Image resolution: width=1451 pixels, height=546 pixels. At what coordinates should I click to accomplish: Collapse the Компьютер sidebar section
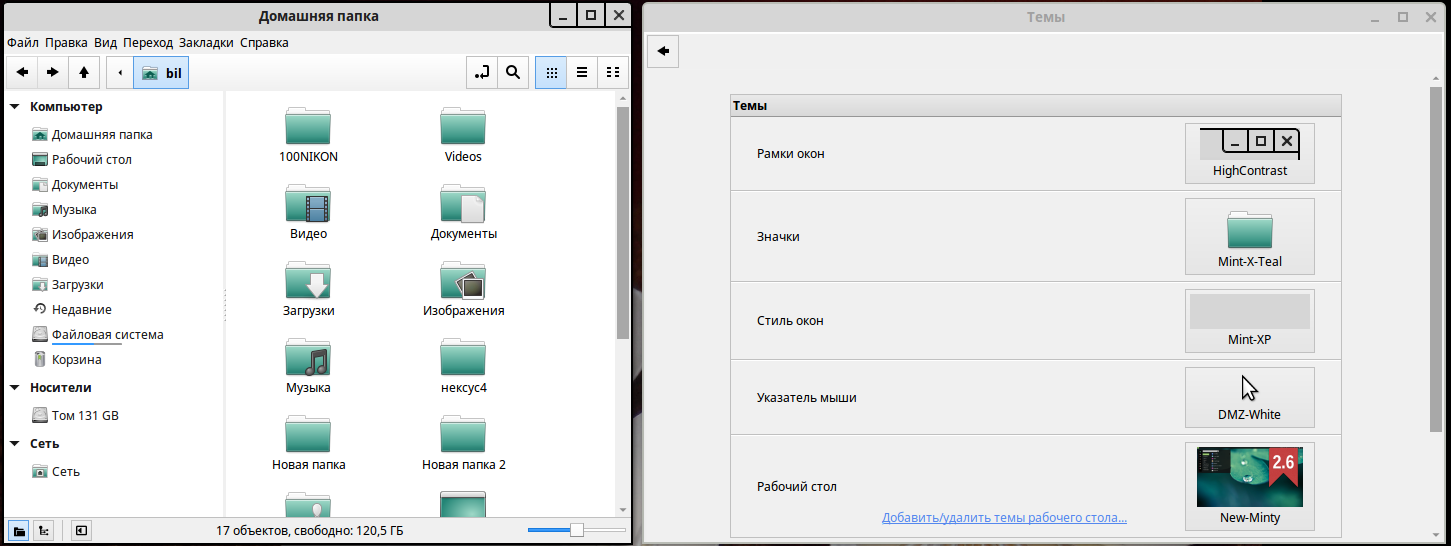coord(15,107)
